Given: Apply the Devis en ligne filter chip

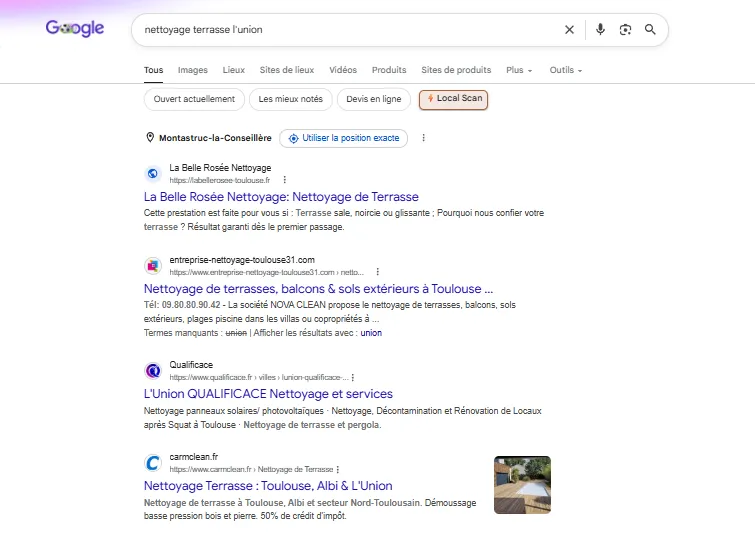Looking at the screenshot, I should click(x=374, y=99).
